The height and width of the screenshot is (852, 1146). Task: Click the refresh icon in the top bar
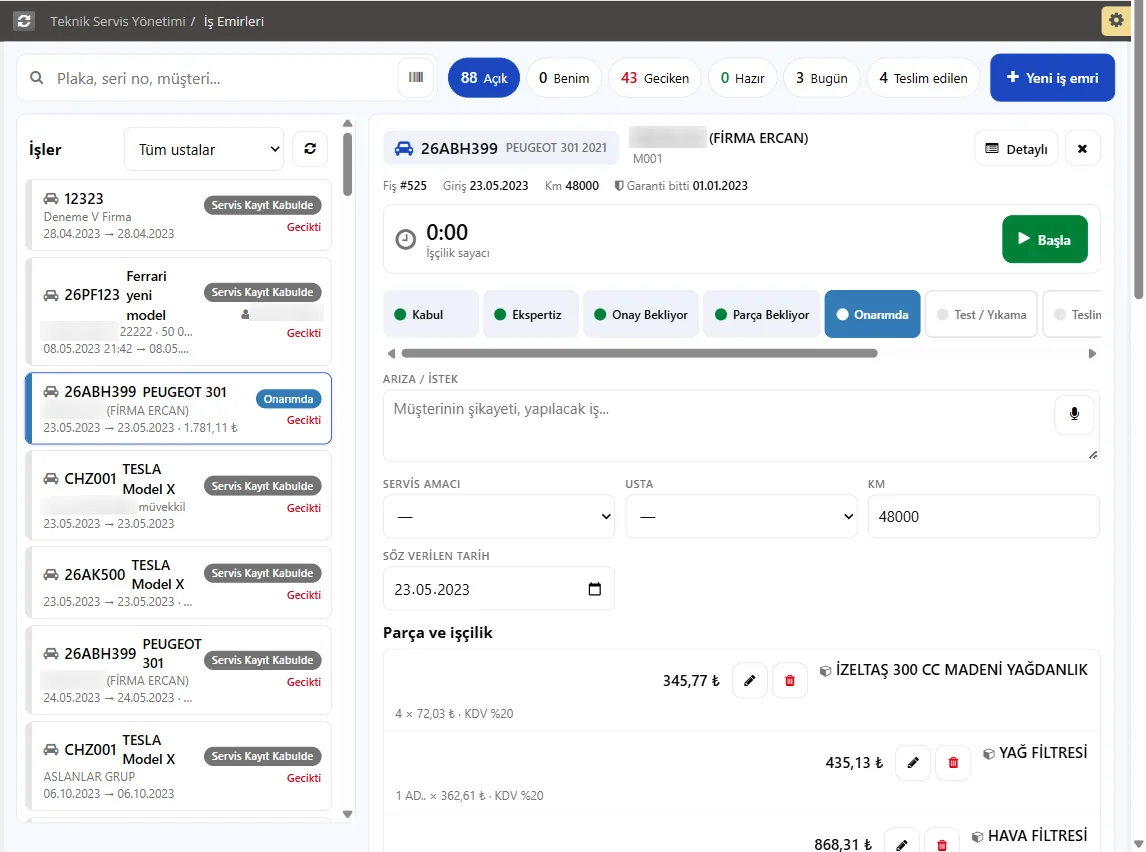click(x=24, y=20)
